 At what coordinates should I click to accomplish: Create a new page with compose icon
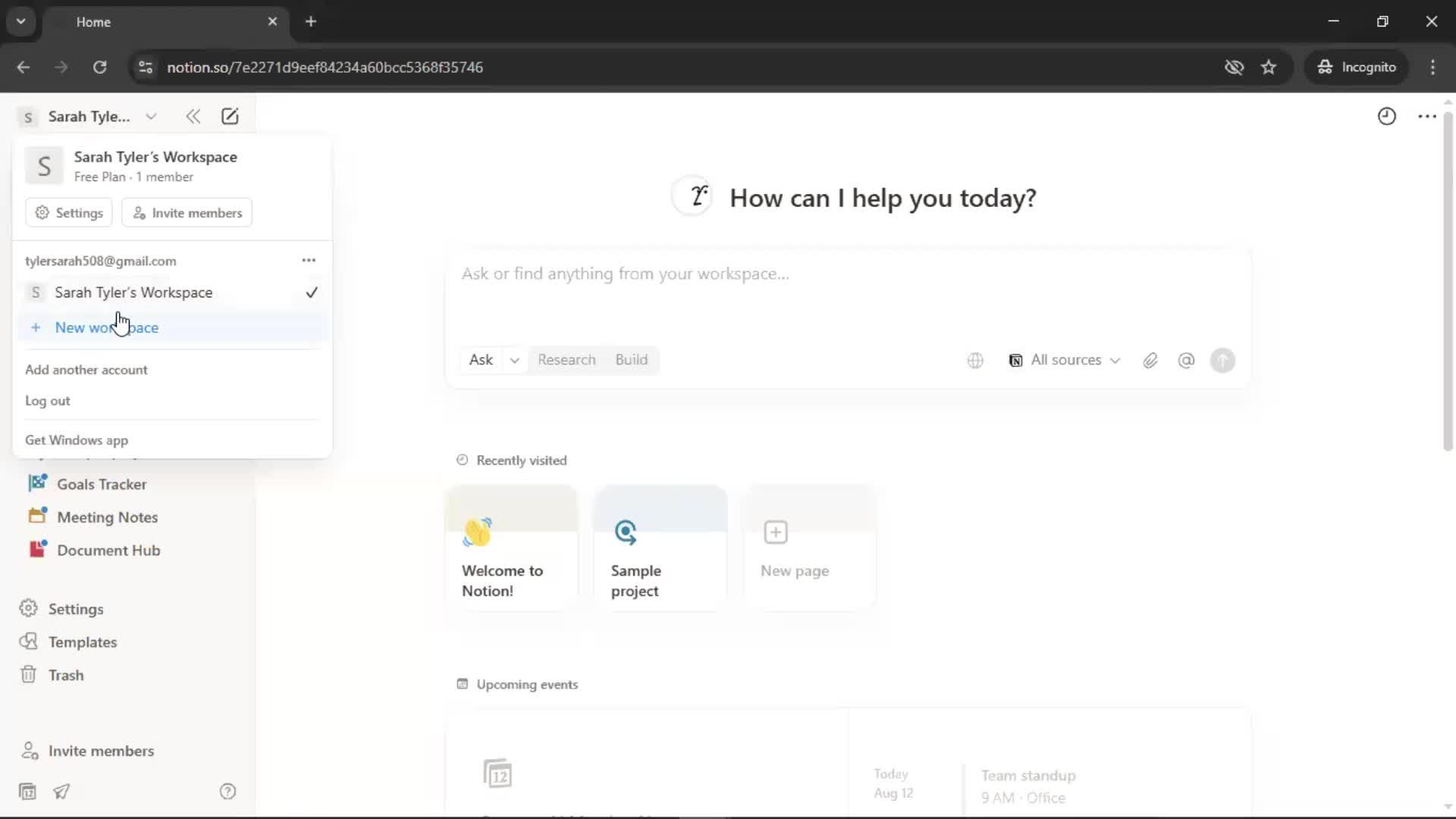(230, 116)
